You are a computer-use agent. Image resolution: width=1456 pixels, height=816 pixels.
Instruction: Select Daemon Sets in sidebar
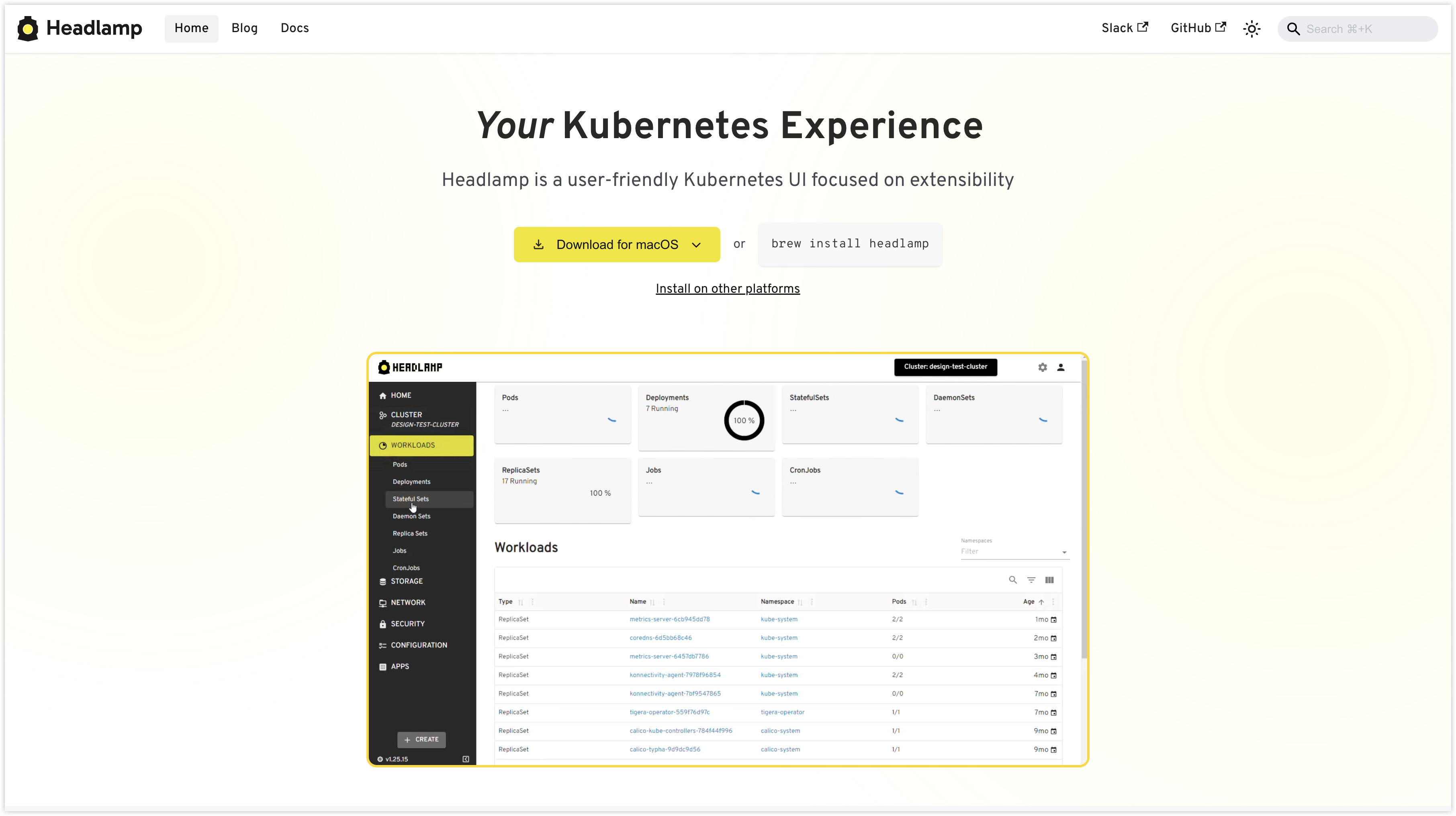pyautogui.click(x=411, y=516)
